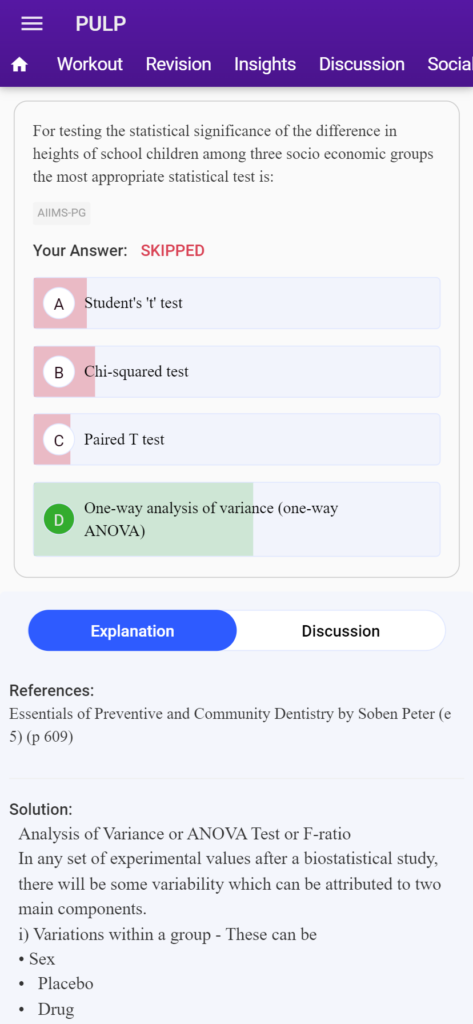Select option C circle badge
The height and width of the screenshot is (1024, 473).
59,440
